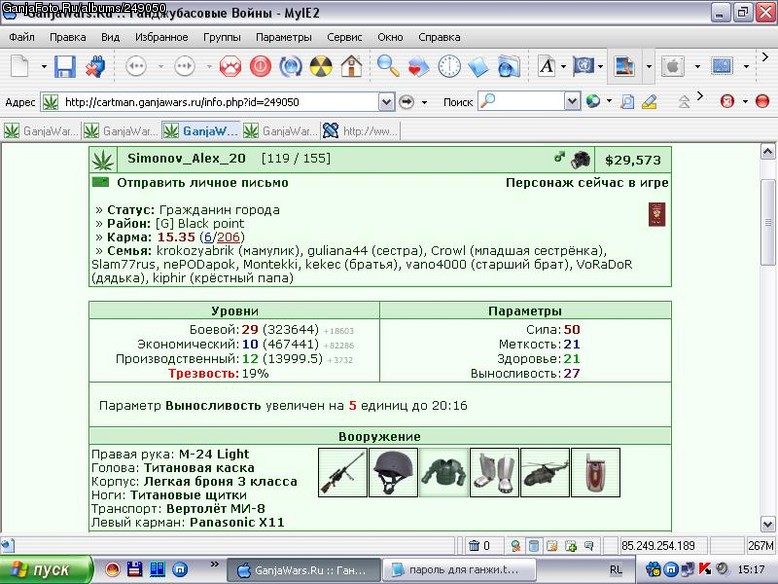Click the red paw icon in toolbar
Screen dimensions: 778x584
tap(230, 66)
